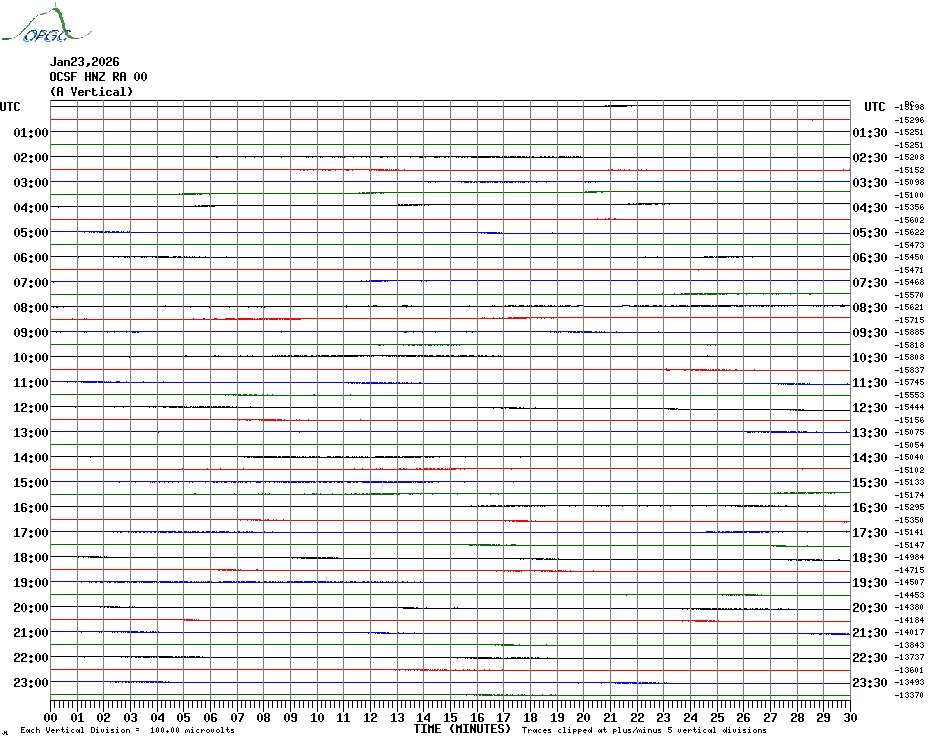930x744 pixels.
Task: Click the DC offset value -14984
Action: (x=909, y=557)
